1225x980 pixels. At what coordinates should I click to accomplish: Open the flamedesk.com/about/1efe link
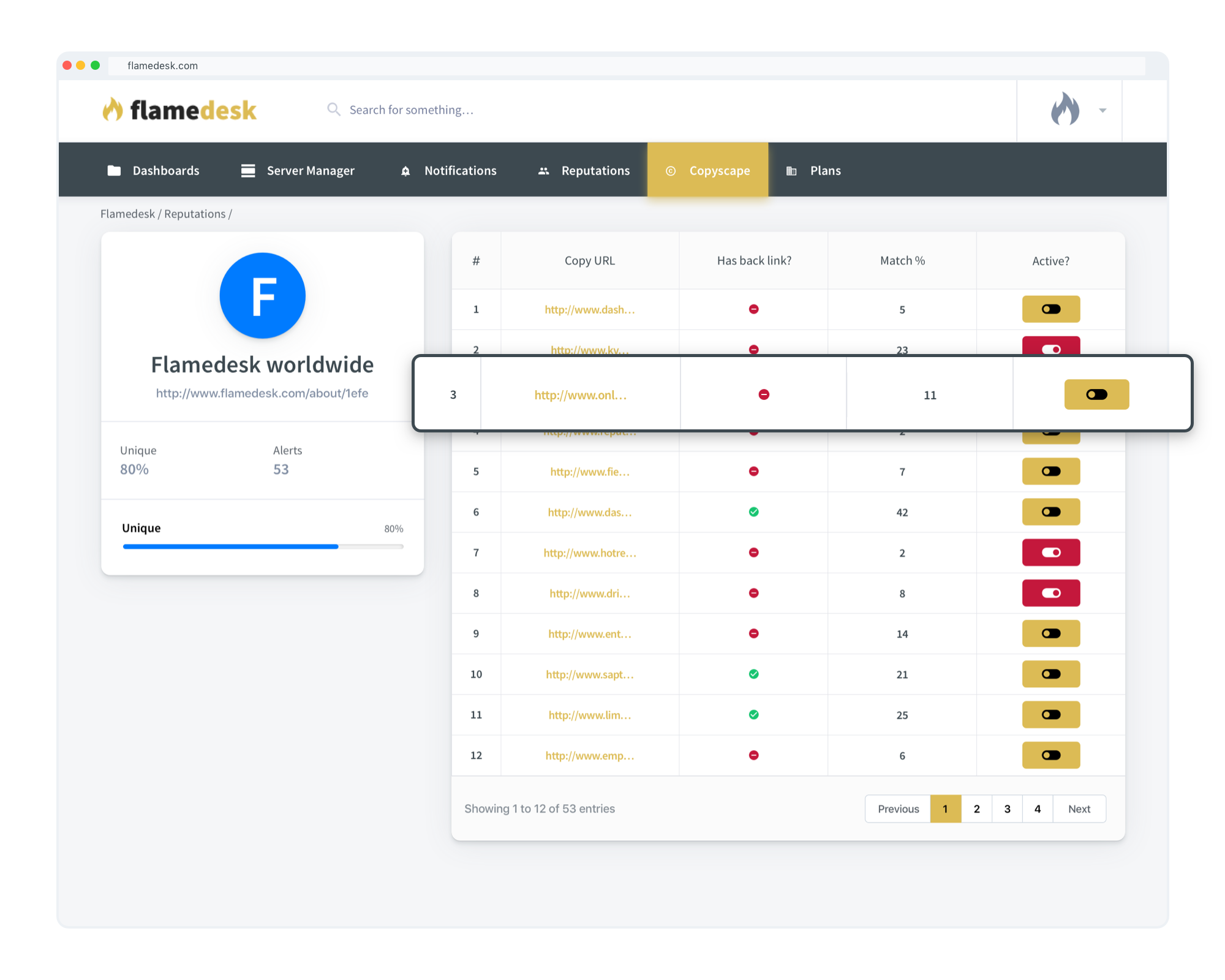262,393
